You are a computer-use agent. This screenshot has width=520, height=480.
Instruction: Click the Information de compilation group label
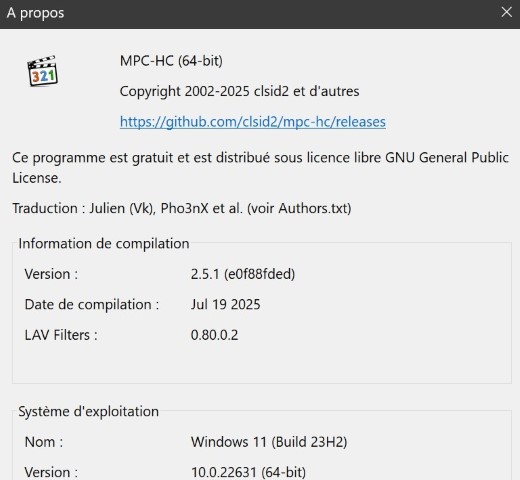[x=104, y=244]
